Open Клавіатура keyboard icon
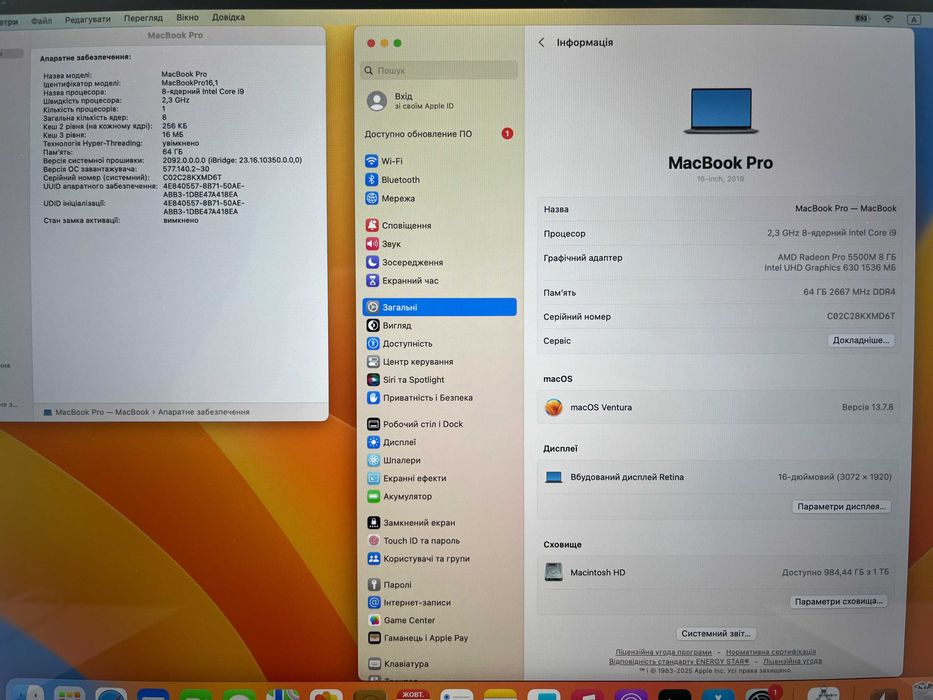 (x=374, y=664)
